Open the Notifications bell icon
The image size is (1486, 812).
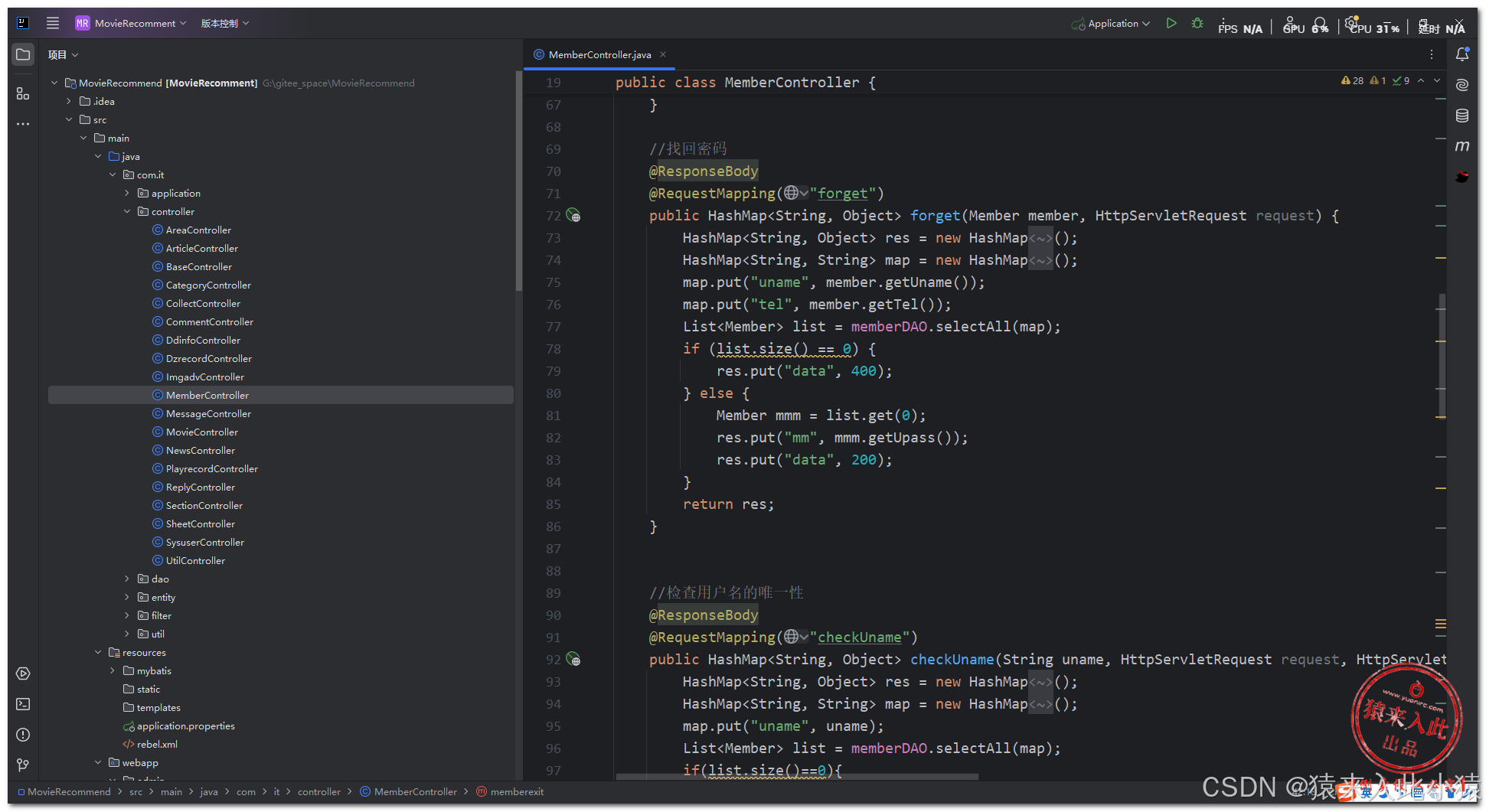tap(1462, 54)
